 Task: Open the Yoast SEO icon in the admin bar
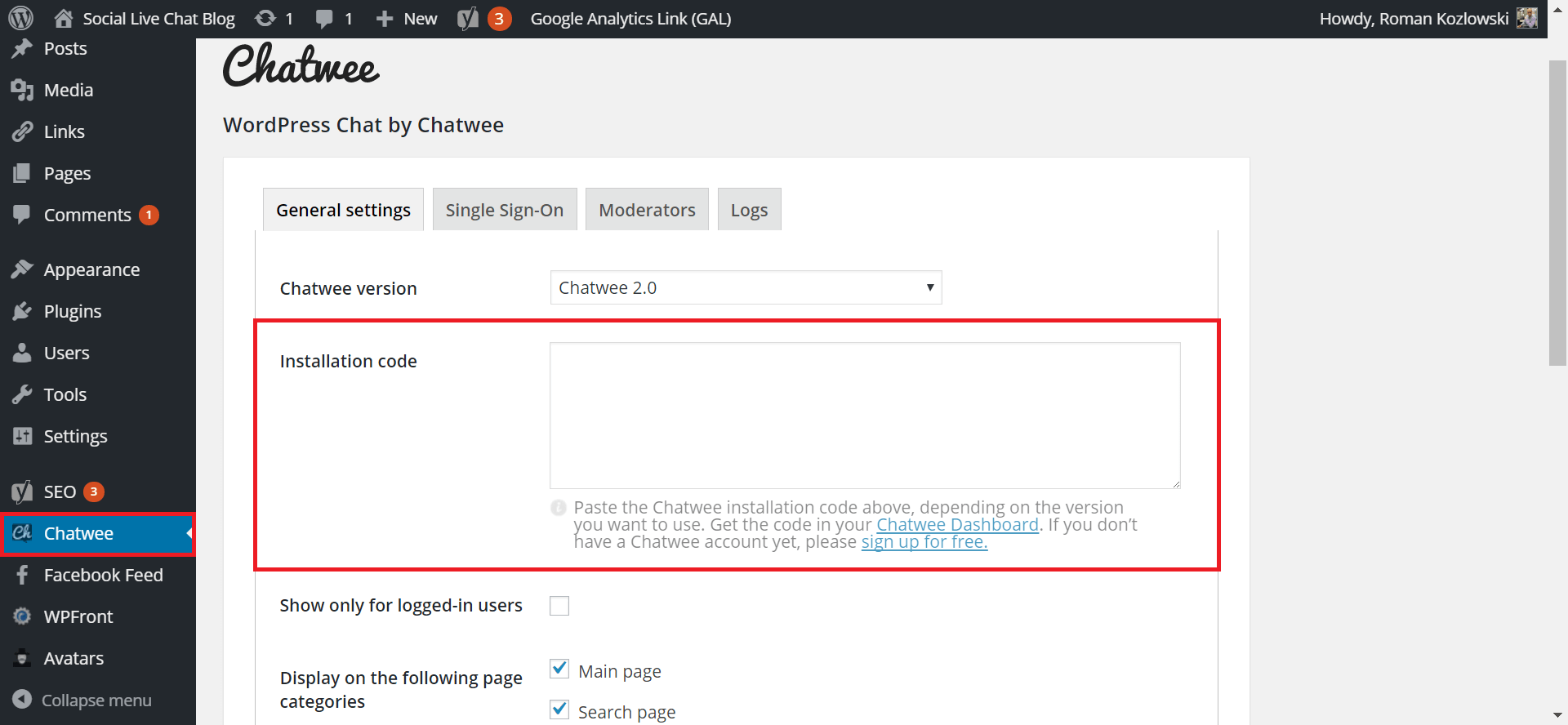click(468, 18)
